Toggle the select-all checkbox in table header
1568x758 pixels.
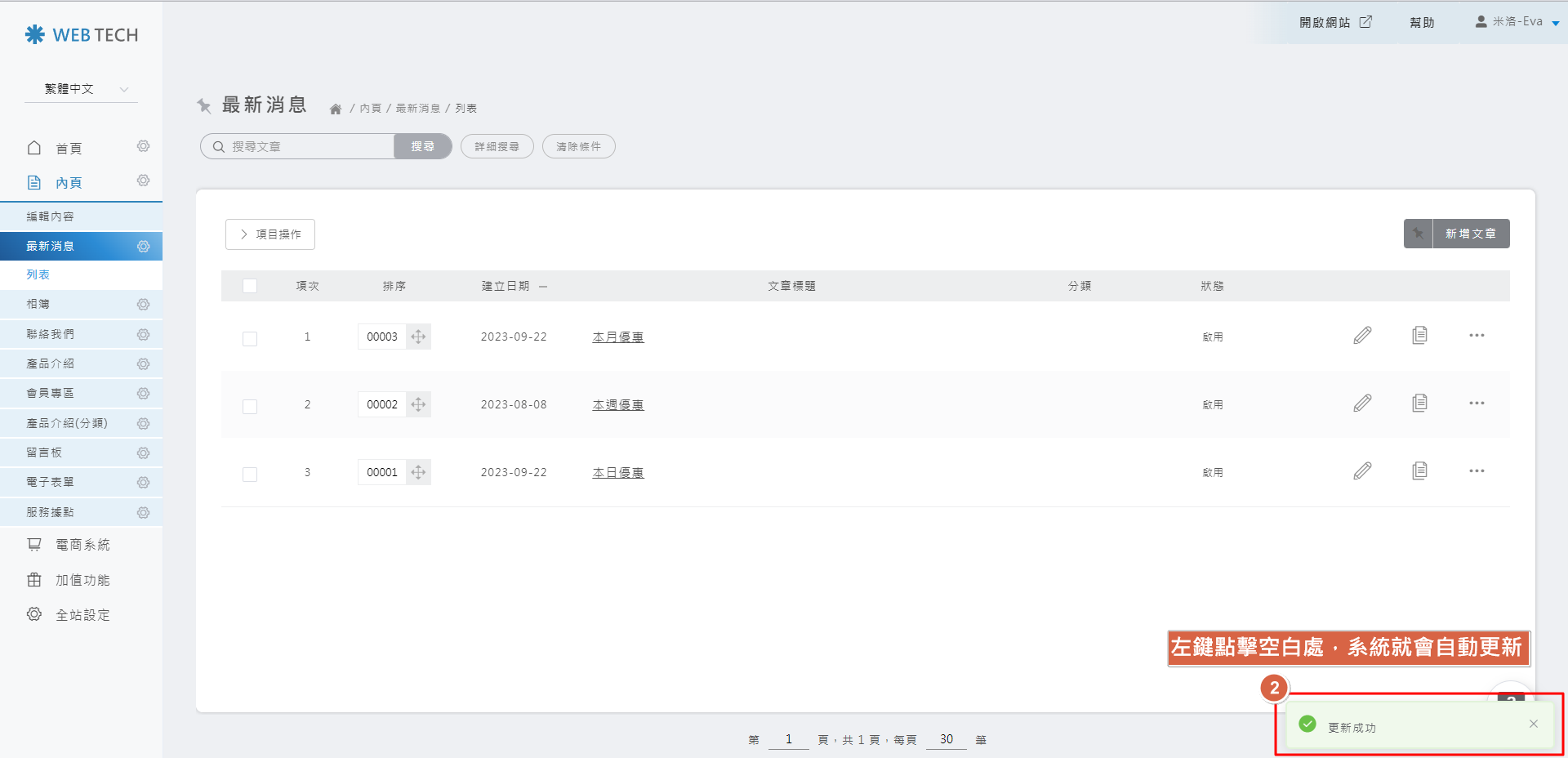pyautogui.click(x=250, y=286)
